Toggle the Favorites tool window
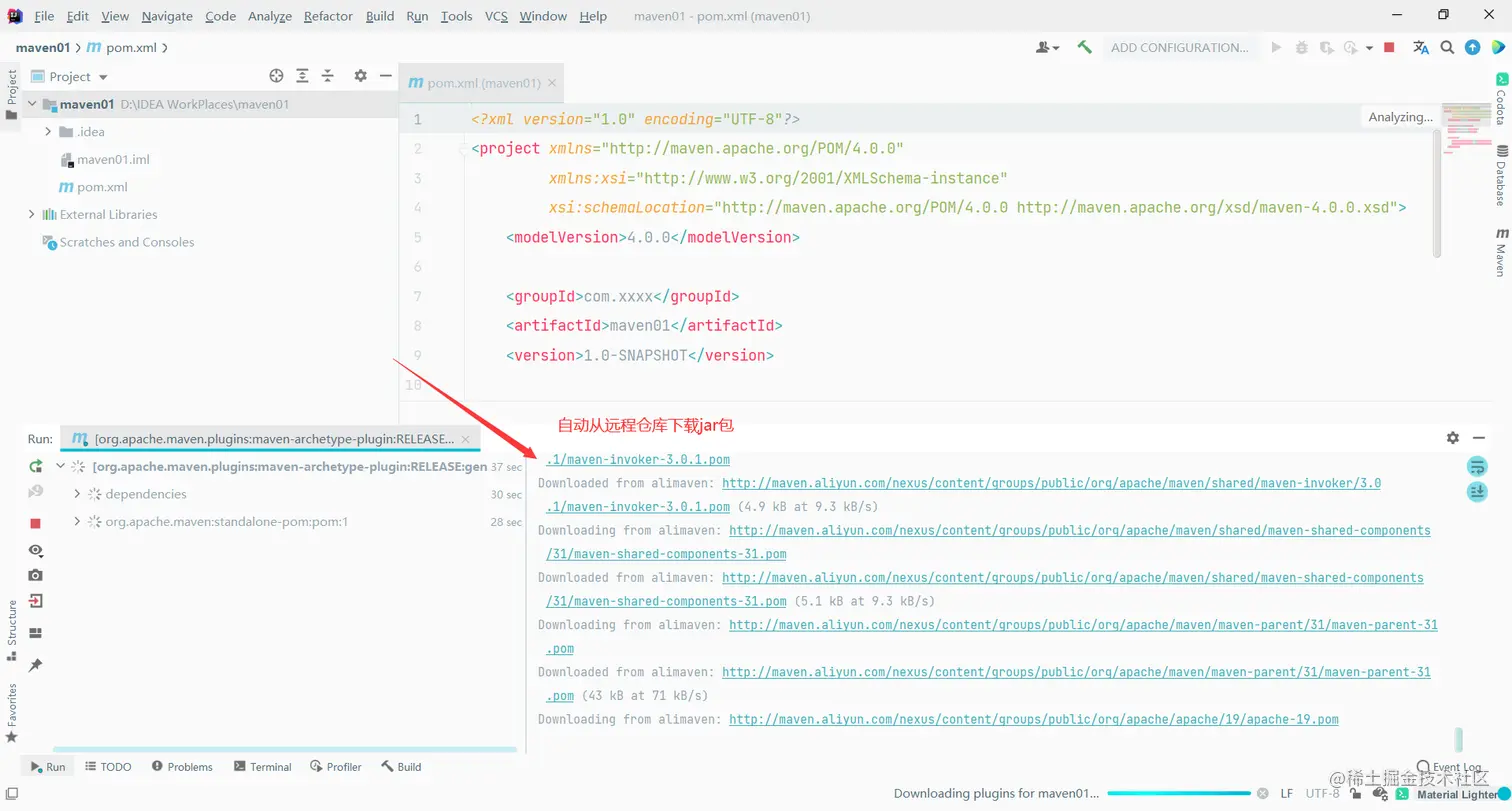 12,712
